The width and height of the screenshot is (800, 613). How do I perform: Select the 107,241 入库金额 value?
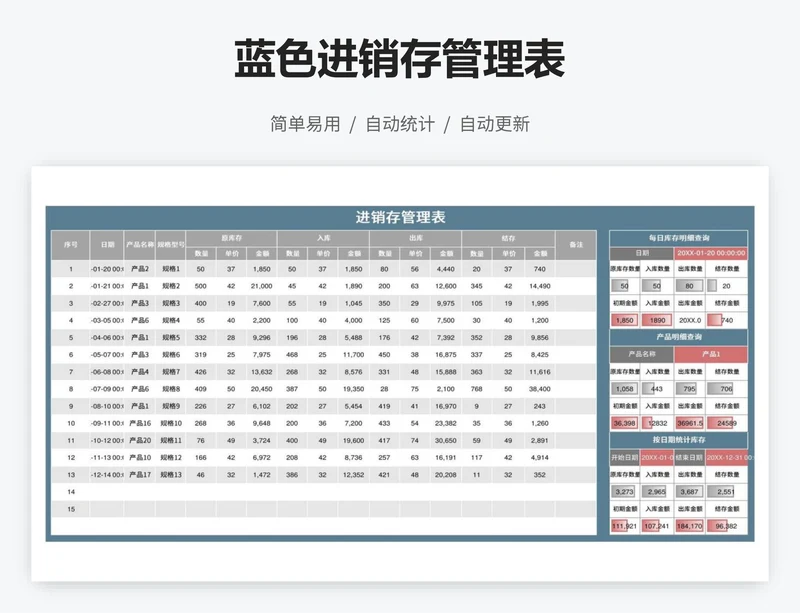pyautogui.click(x=657, y=526)
